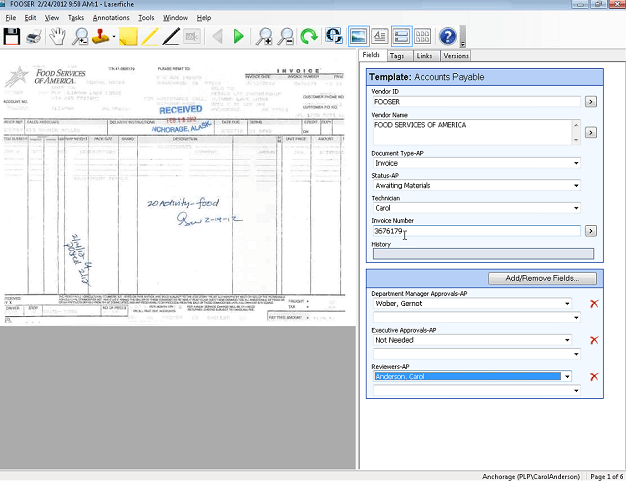Click the Print icon
This screenshot has width=626, height=481.
[x=34, y=37]
